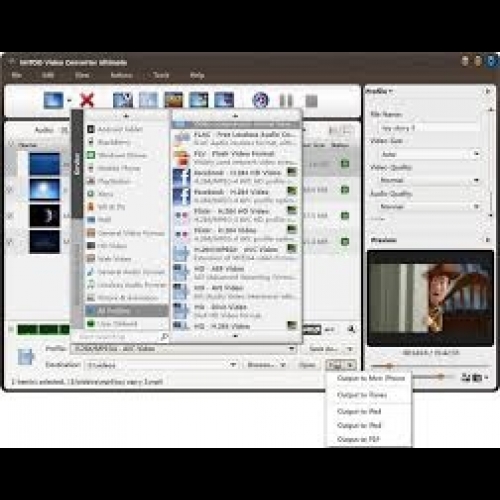Viewport: 500px width, 500px height.
Task: Toggle checkbox of second file row
Action: tap(10, 190)
